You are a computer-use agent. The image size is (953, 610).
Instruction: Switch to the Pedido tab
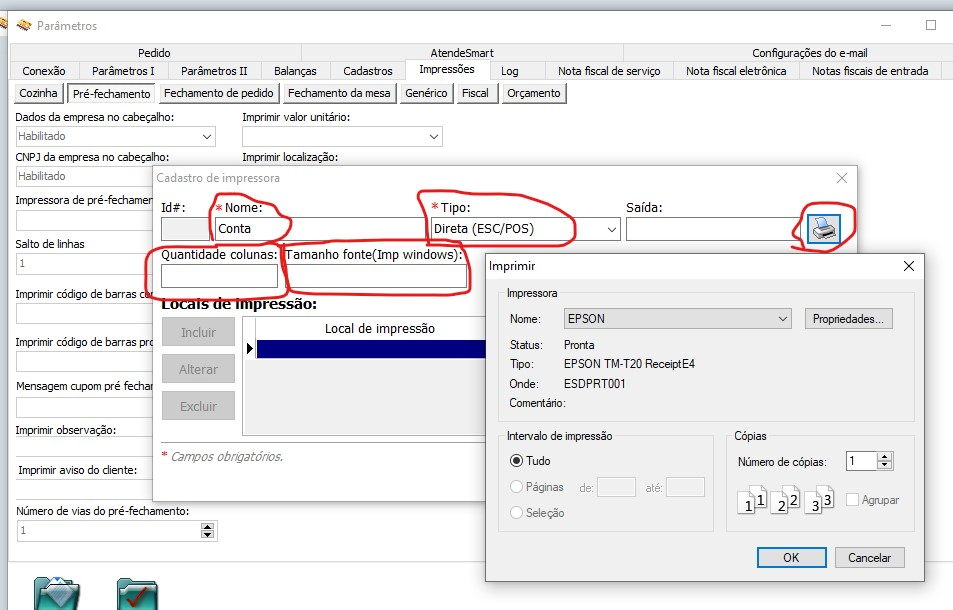click(154, 53)
